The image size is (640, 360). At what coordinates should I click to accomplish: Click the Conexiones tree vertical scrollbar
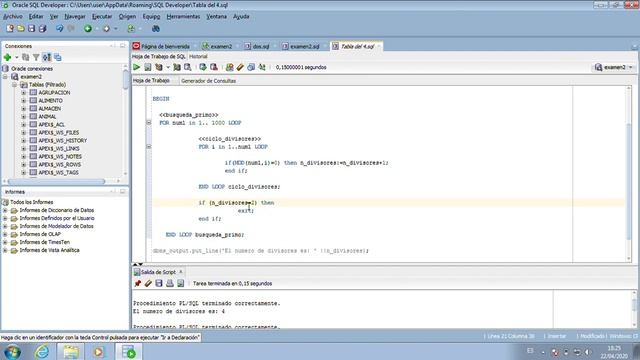click(126, 80)
